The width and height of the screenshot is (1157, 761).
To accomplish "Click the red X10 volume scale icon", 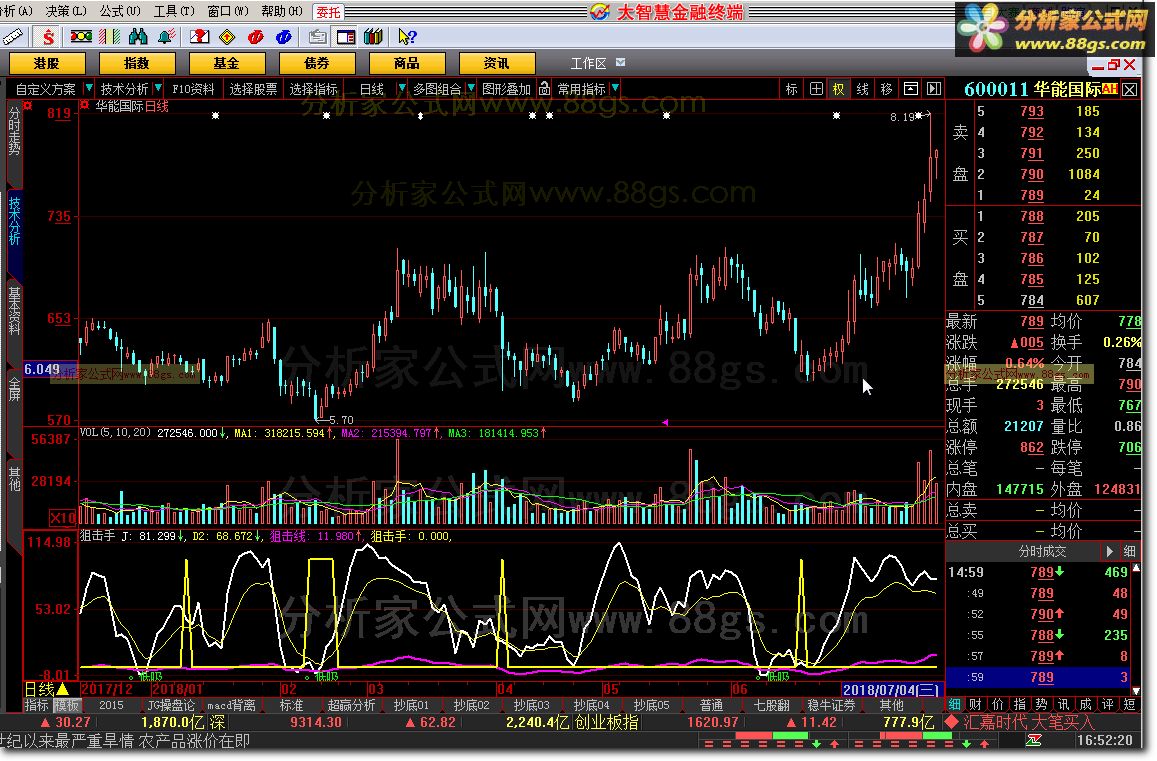I will point(62,517).
